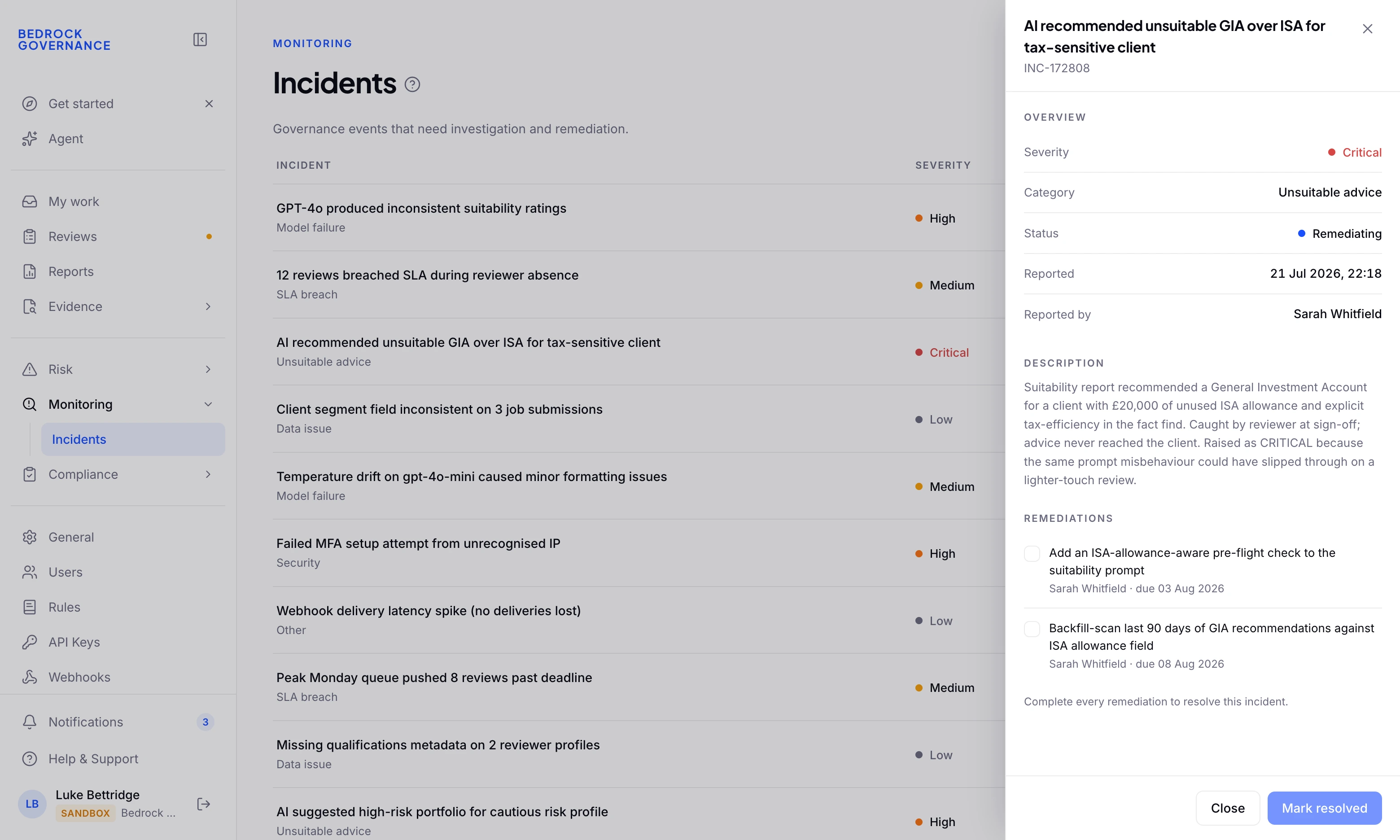
Task: Check the ISA-allowance-aware pre-flight check remediation
Action: pos(1032,554)
